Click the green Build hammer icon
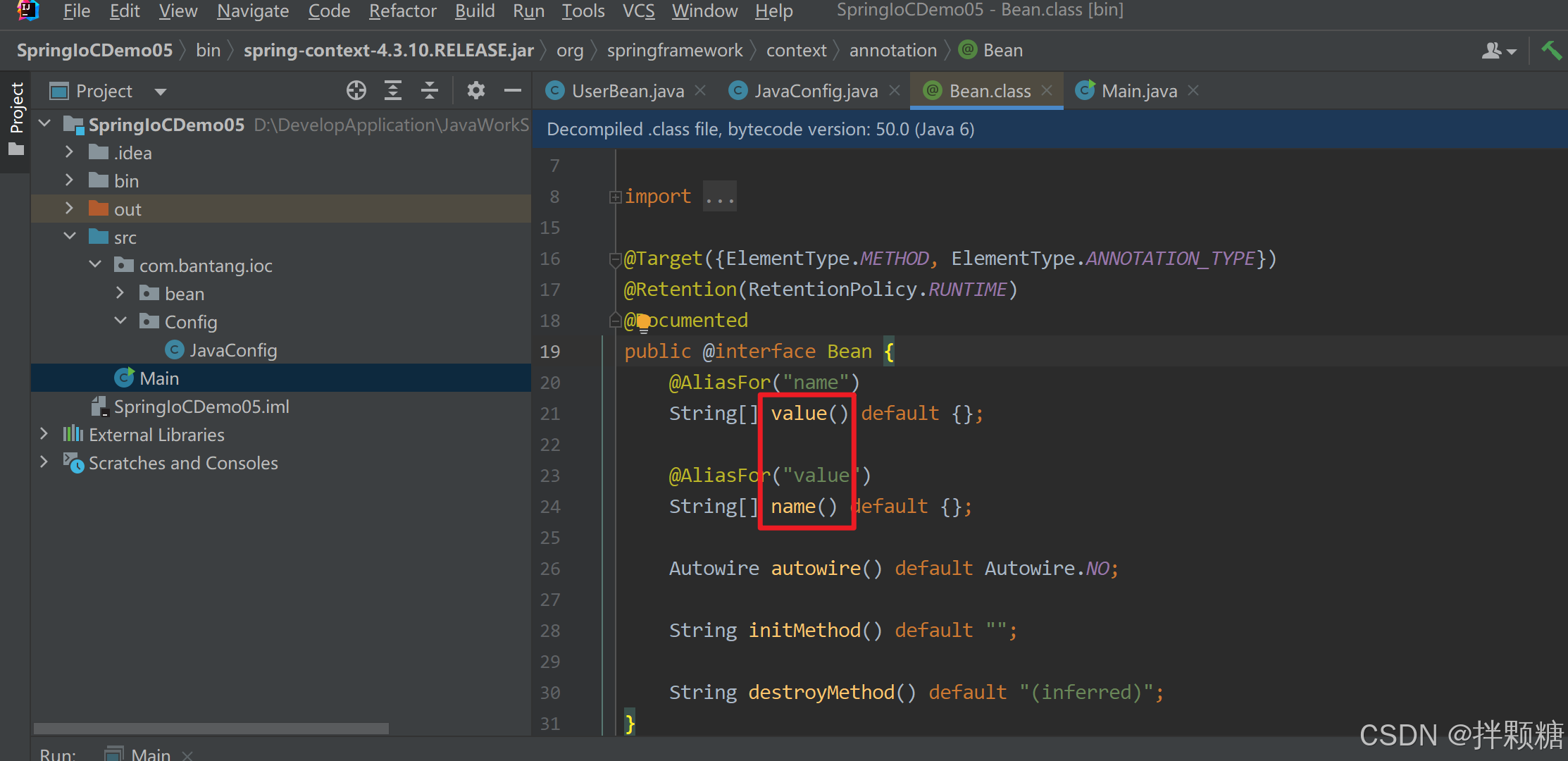Image resolution: width=1568 pixels, height=761 pixels. pyautogui.click(x=1551, y=51)
